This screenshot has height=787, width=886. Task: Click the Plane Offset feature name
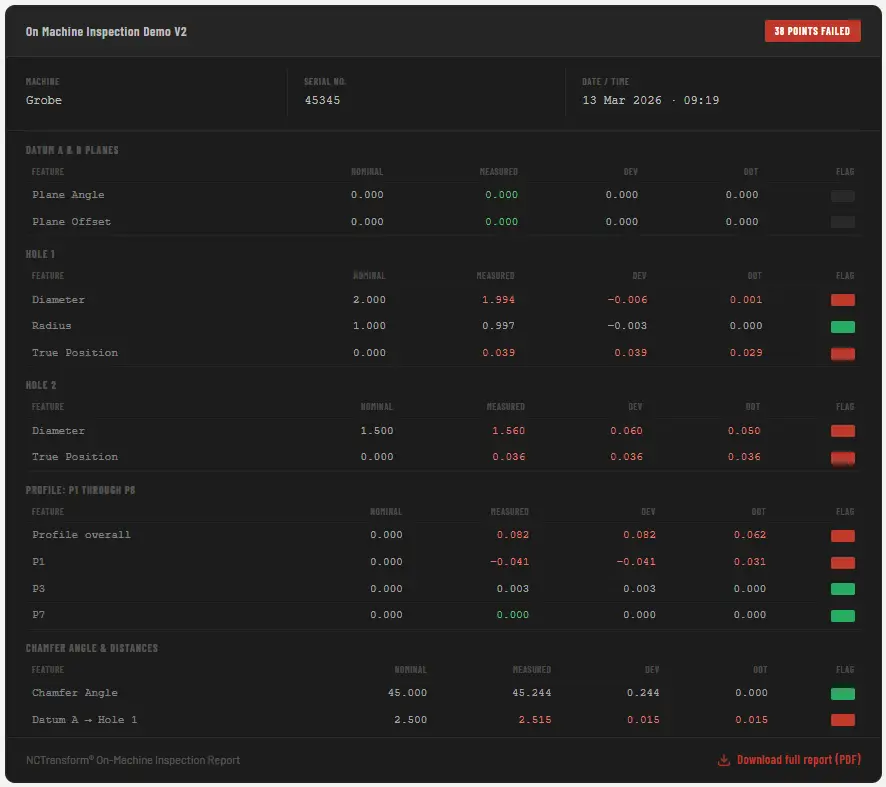point(71,221)
